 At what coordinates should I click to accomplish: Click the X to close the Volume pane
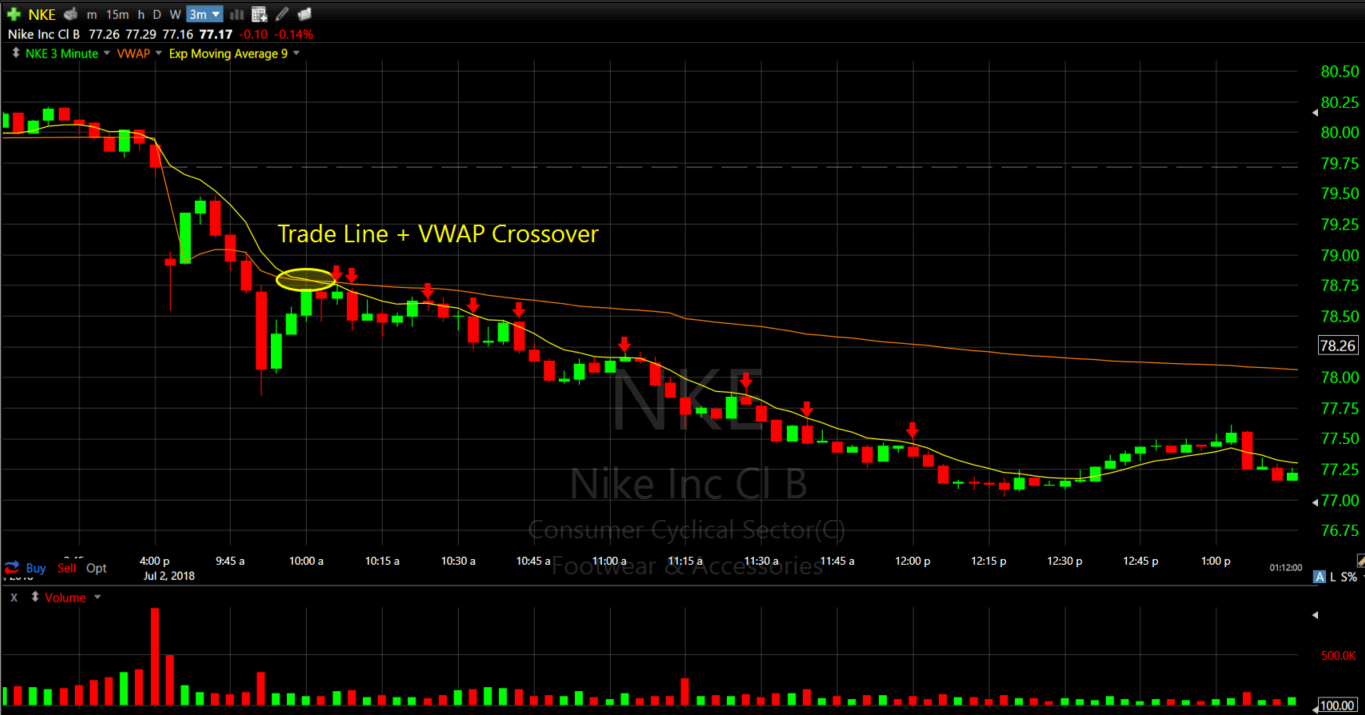13,597
